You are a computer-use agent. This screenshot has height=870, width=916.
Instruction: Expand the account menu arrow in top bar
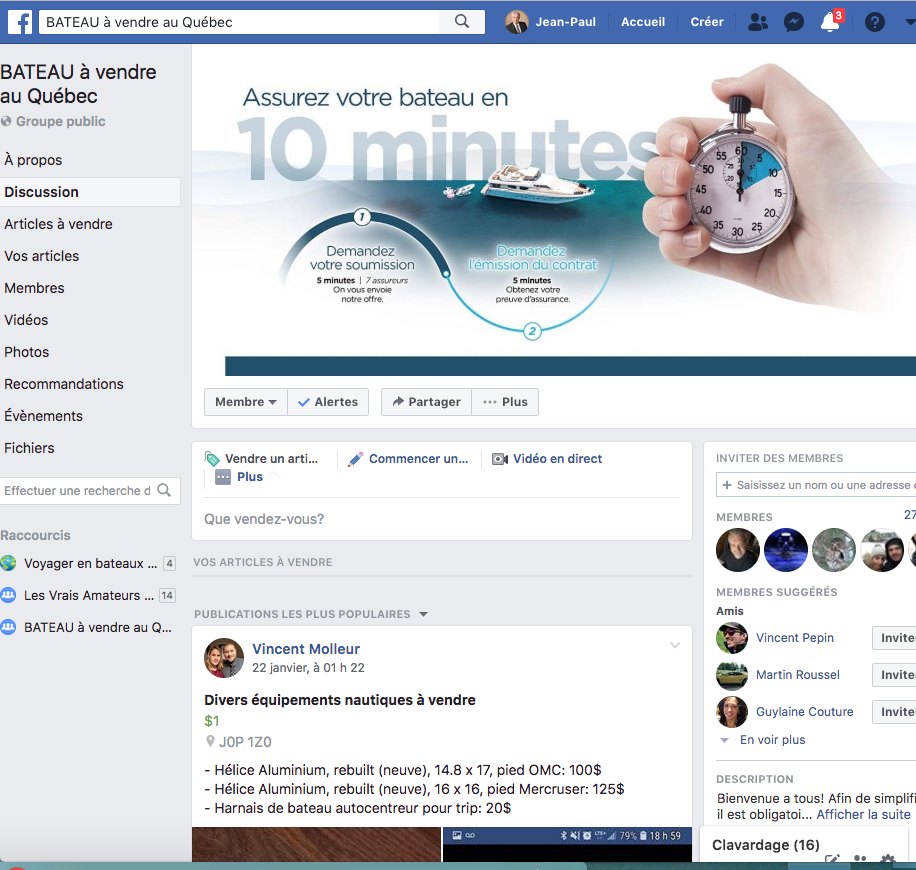[910, 22]
